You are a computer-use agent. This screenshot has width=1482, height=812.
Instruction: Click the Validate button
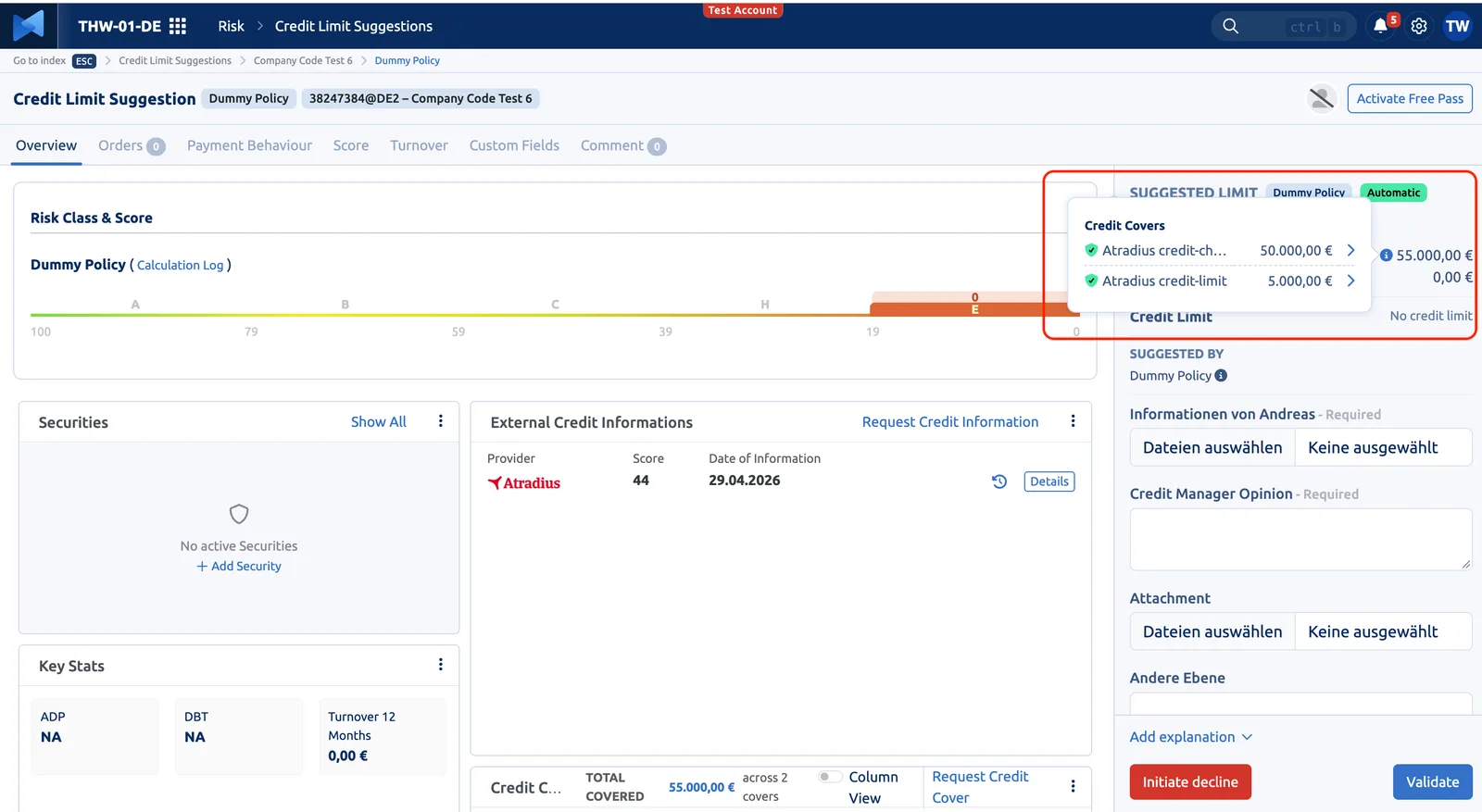coord(1432,781)
